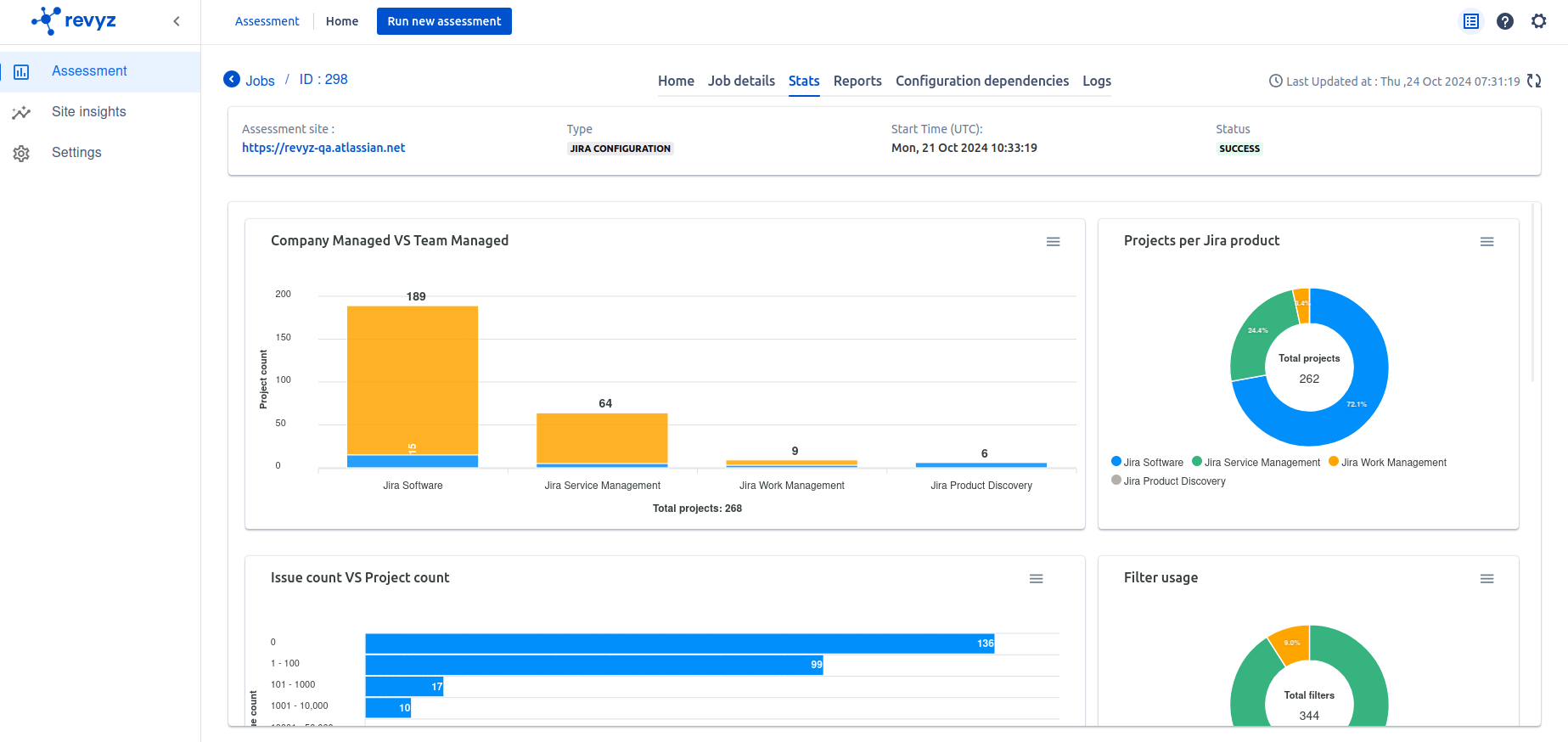Click the SUCCESS status badge
The image size is (1568, 742).
coord(1239,149)
